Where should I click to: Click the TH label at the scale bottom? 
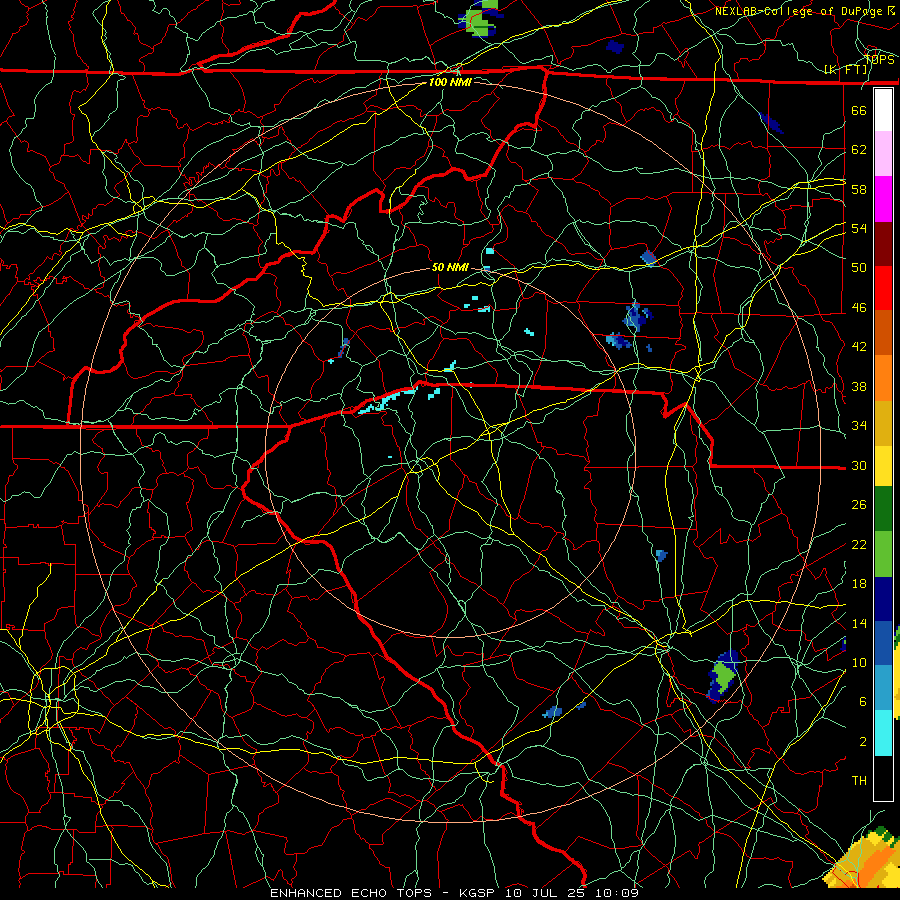tap(859, 781)
